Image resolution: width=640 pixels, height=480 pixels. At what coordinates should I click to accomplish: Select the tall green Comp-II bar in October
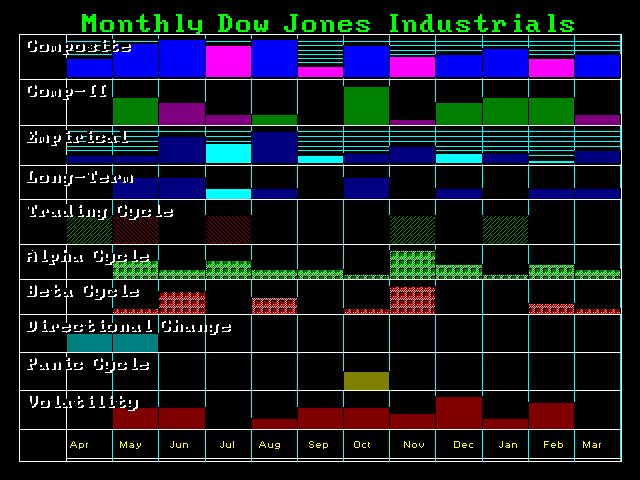point(366,105)
